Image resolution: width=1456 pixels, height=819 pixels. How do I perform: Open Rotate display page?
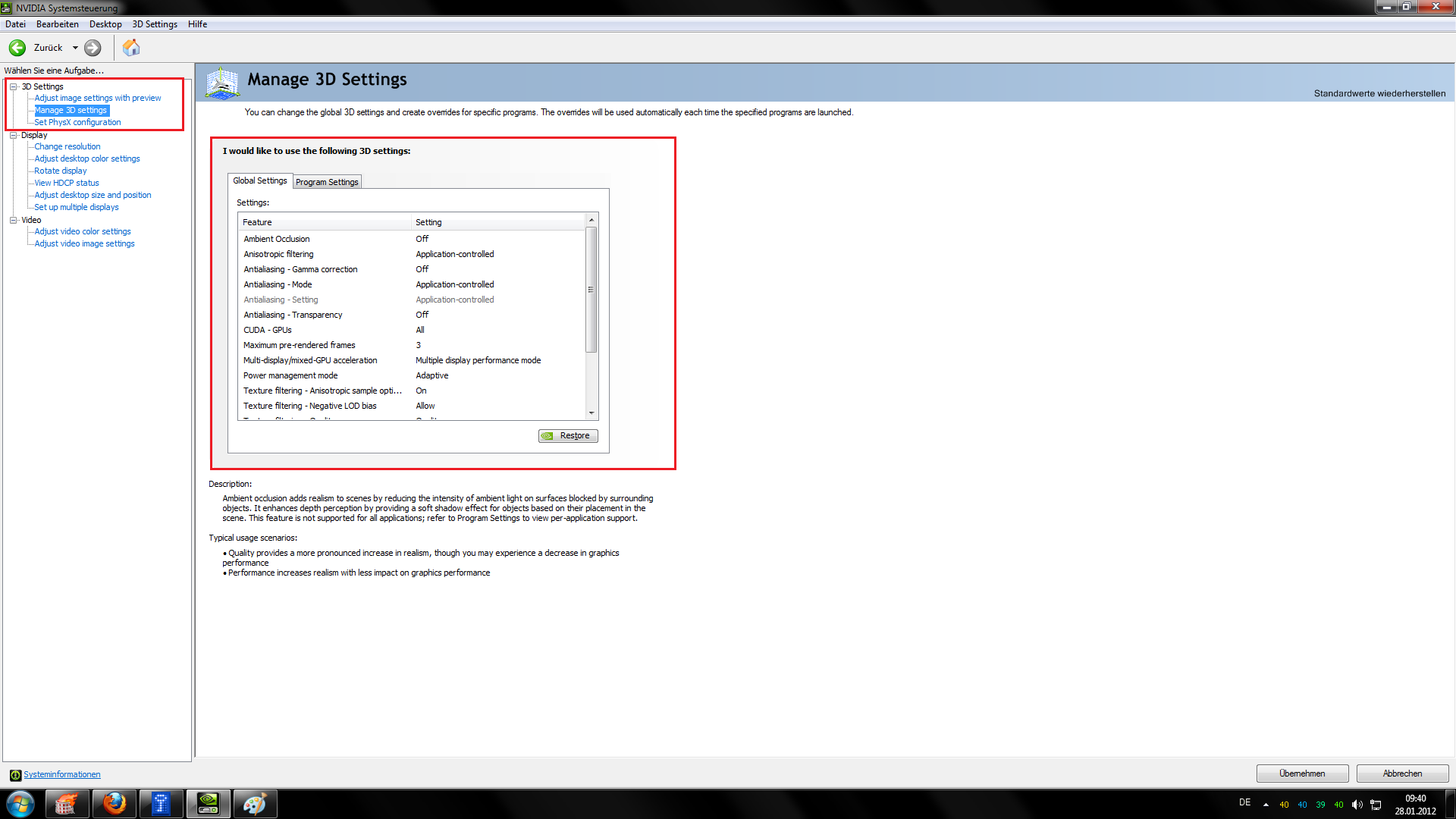click(61, 171)
